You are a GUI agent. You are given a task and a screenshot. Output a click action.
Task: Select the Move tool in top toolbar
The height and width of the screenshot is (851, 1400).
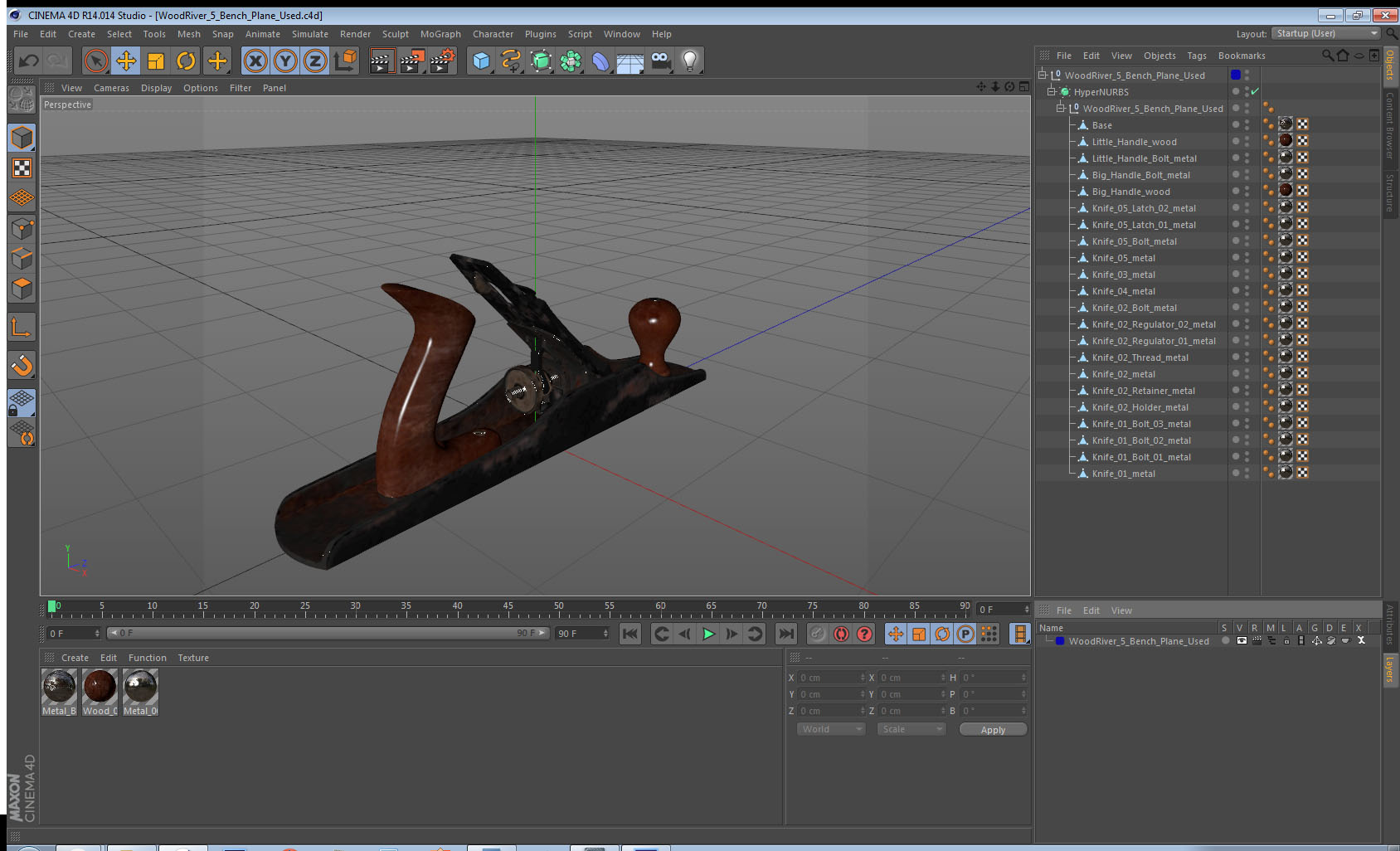coord(126,61)
